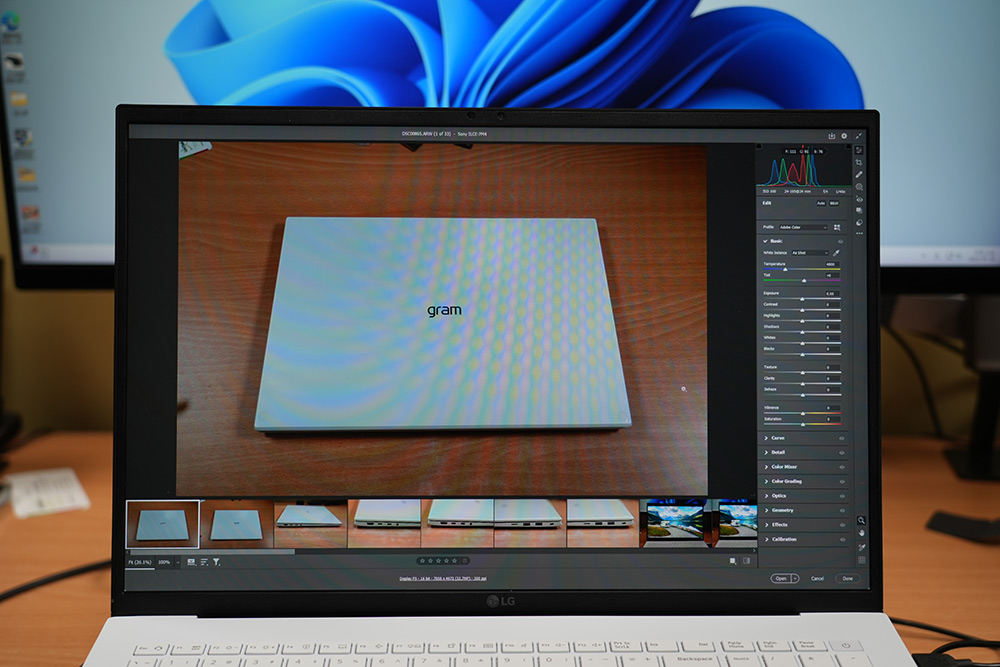1000x667 pixels.
Task: Click the Exposure slider handle
Action: (x=802, y=298)
